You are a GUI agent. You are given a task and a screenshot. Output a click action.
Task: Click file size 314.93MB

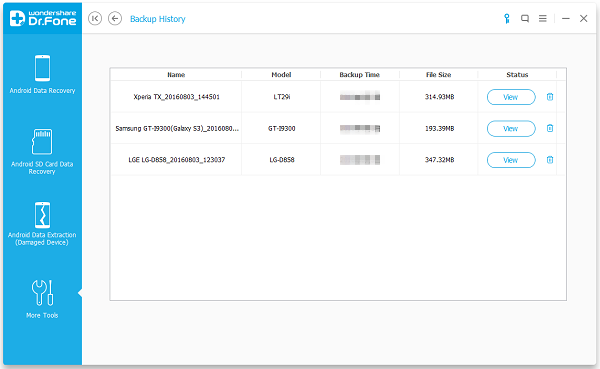pyautogui.click(x=439, y=97)
